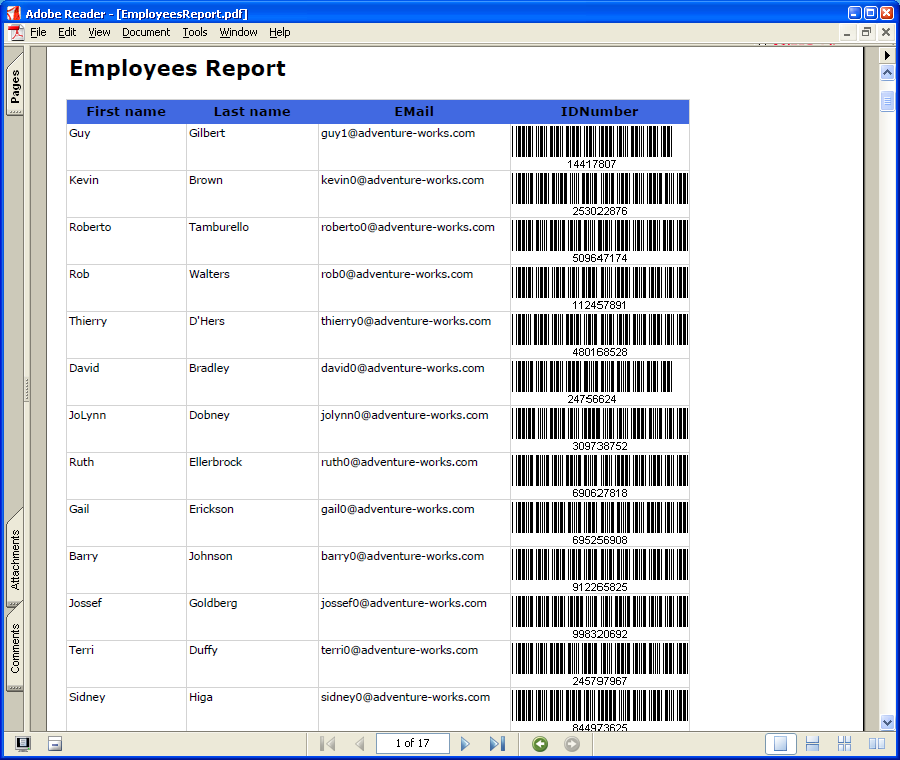
Task: Open the Attachments panel tab
Action: point(15,560)
